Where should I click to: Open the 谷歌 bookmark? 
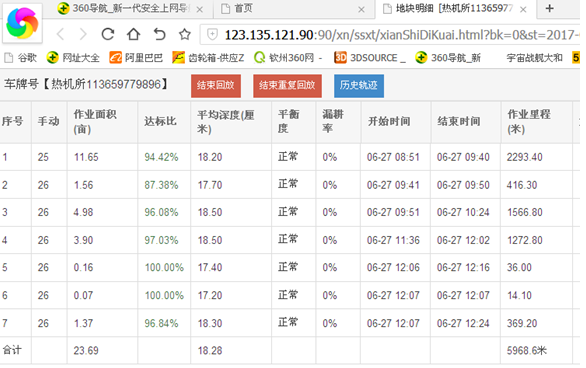pos(21,58)
